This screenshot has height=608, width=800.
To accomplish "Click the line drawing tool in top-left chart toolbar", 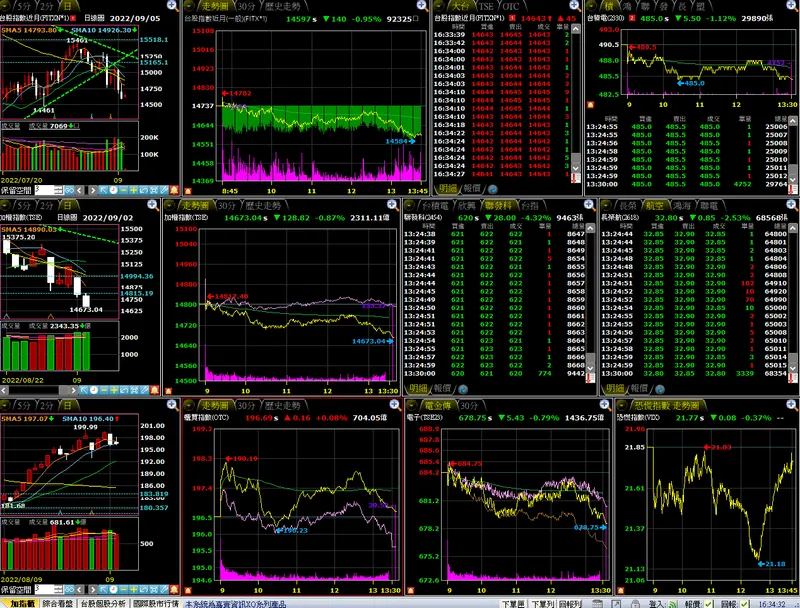I will 164,190.
